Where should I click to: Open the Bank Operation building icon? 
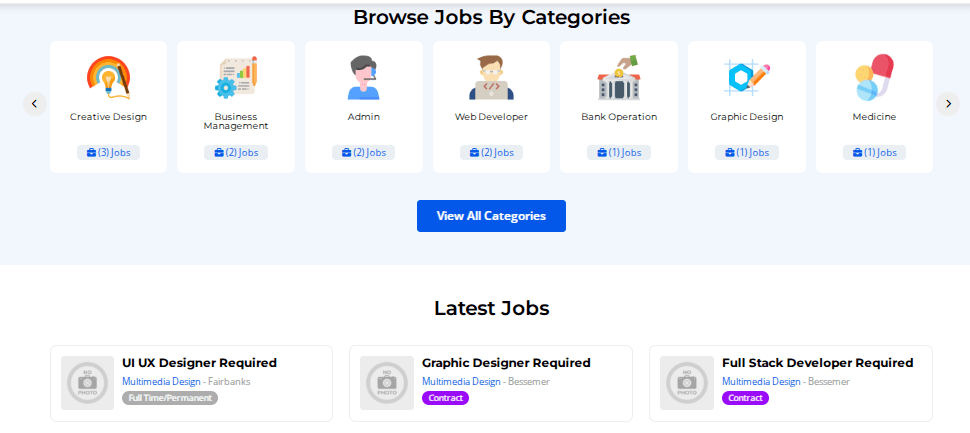619,77
